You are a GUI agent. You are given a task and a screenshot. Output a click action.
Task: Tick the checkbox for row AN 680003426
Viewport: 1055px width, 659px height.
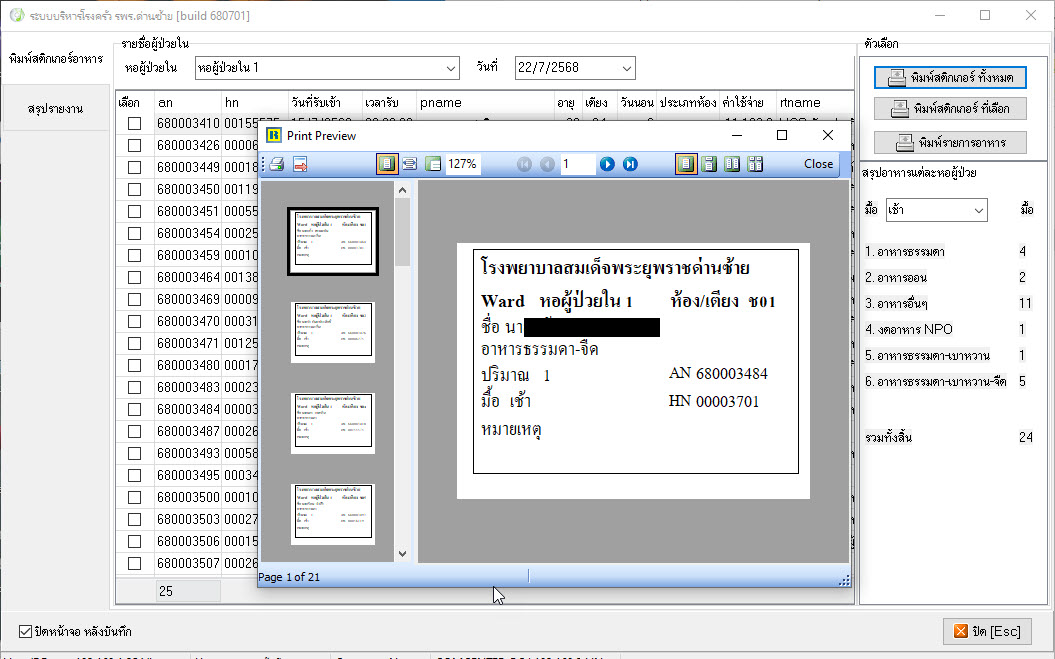(x=134, y=145)
